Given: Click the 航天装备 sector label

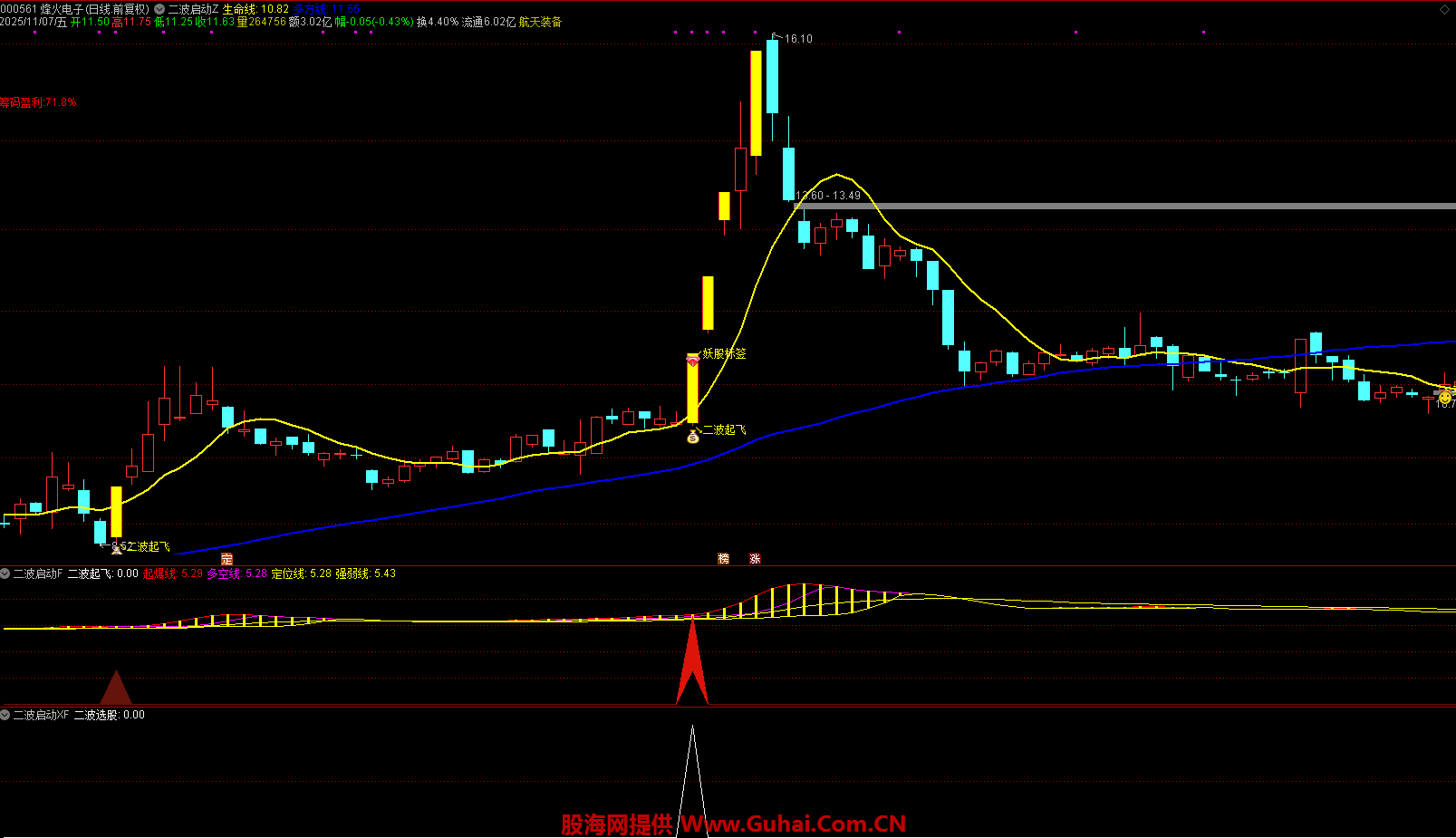Looking at the screenshot, I should point(540,22).
